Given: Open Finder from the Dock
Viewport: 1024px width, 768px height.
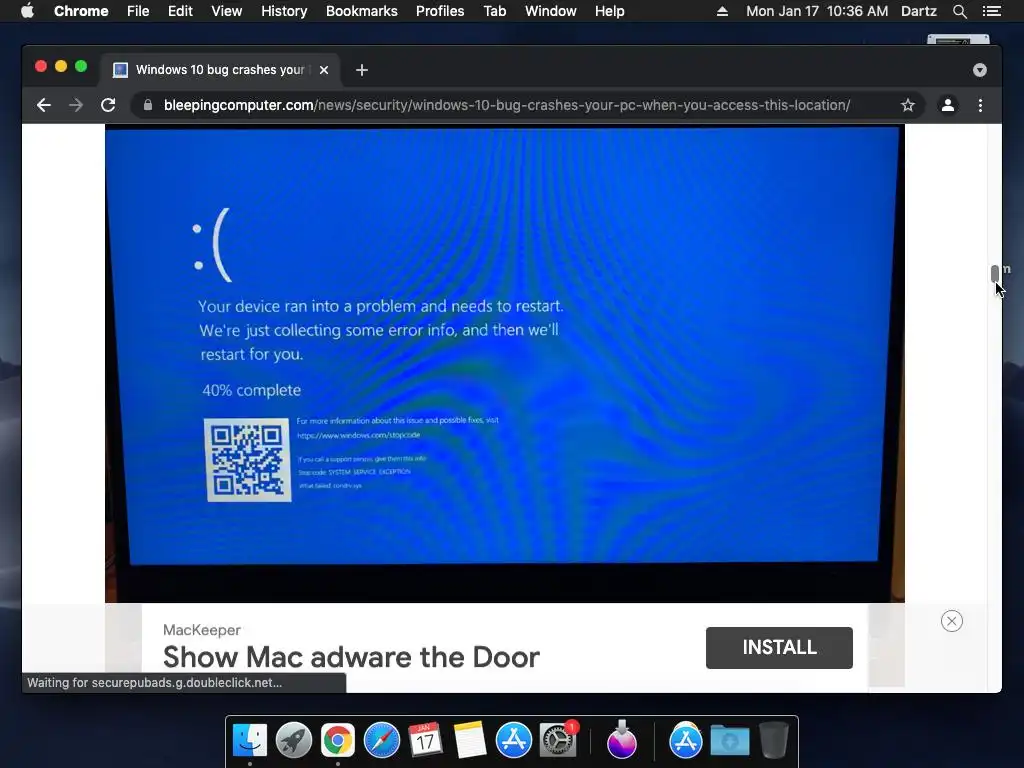Looking at the screenshot, I should pos(250,741).
